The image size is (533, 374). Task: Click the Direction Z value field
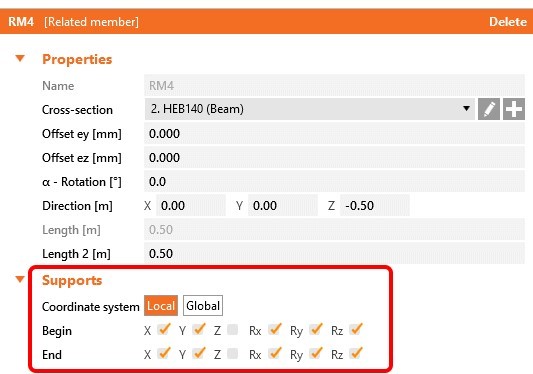(375, 205)
